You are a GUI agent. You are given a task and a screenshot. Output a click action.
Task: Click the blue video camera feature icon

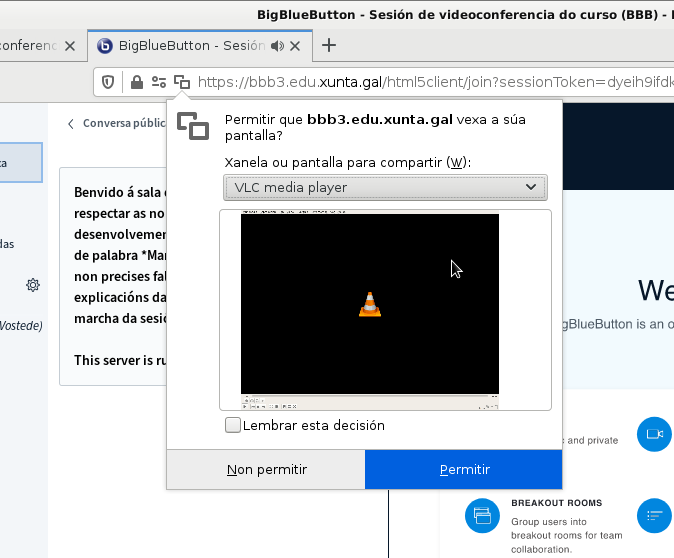pyautogui.click(x=654, y=434)
